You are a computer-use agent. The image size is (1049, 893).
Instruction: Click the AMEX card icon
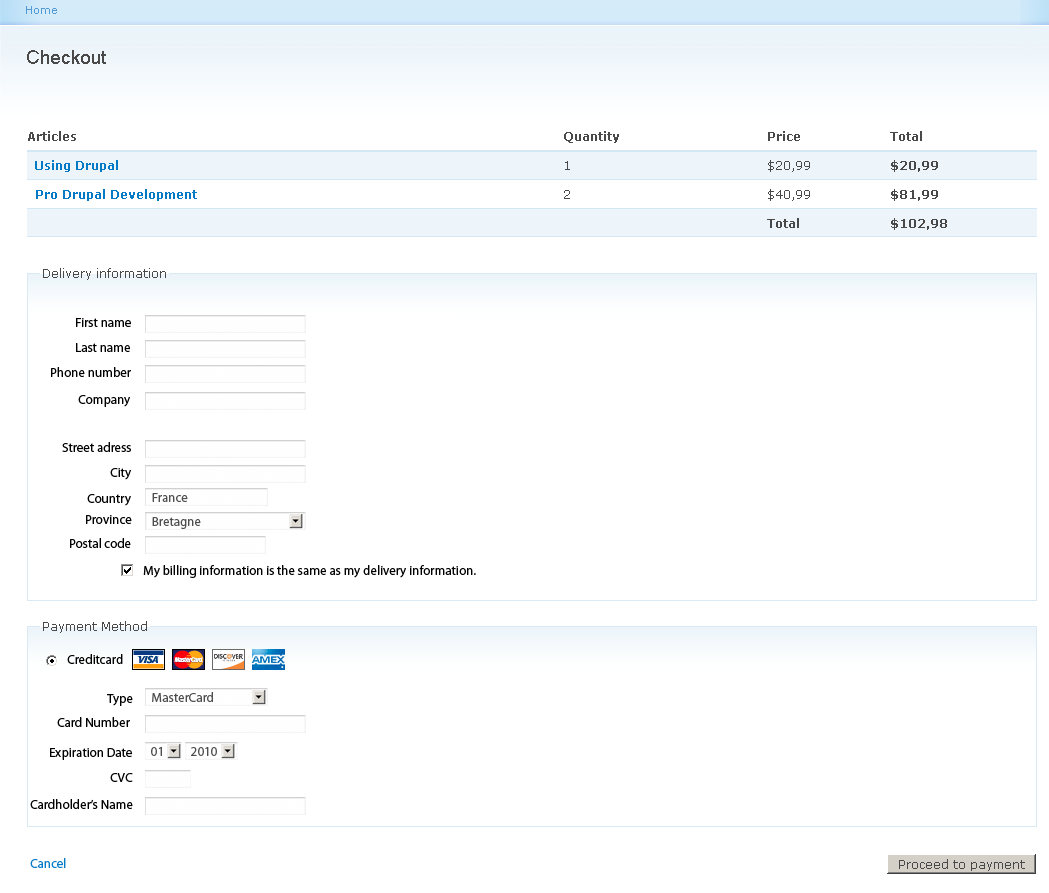coord(268,659)
